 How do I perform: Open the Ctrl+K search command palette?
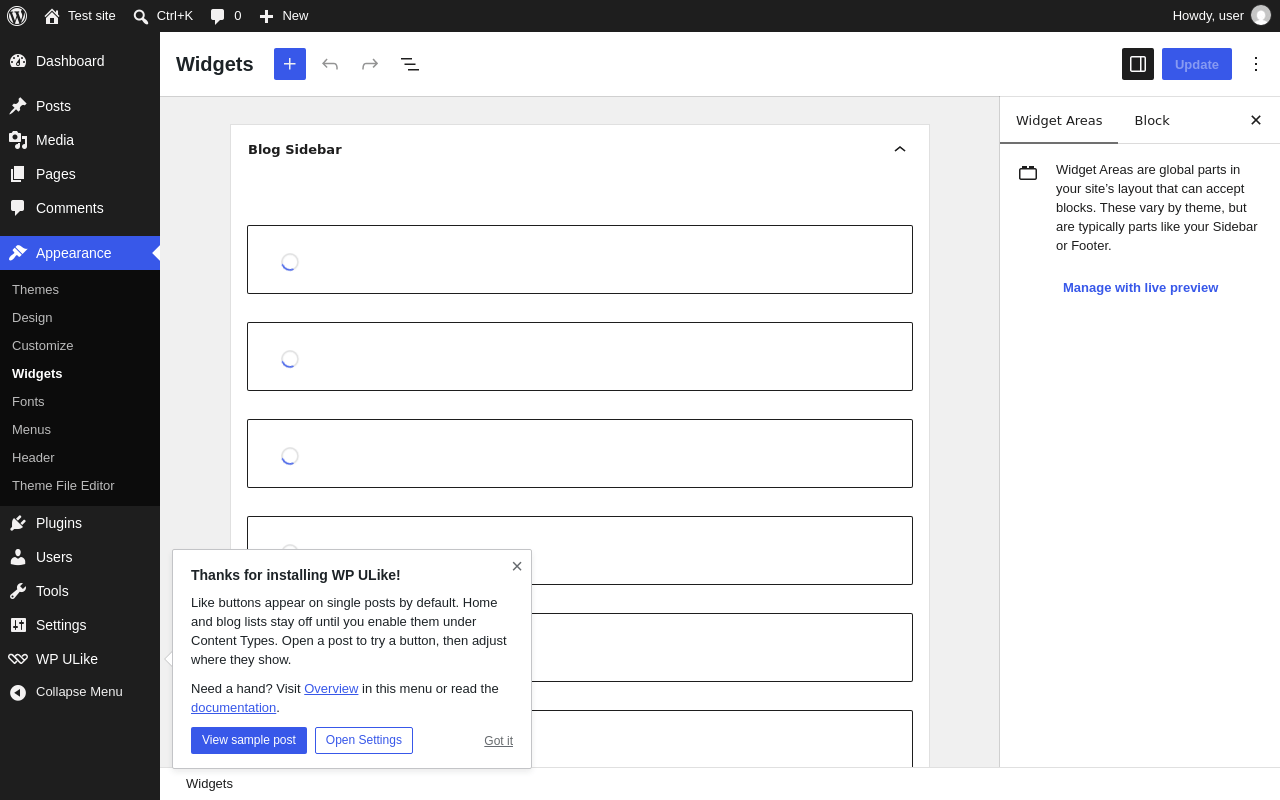163,16
